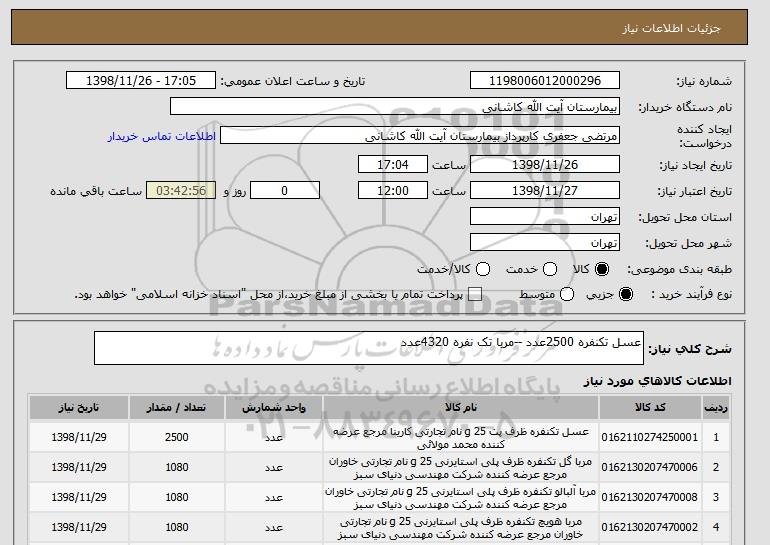
Task: Click the quantity 1080 in row 4
Action: point(177,527)
